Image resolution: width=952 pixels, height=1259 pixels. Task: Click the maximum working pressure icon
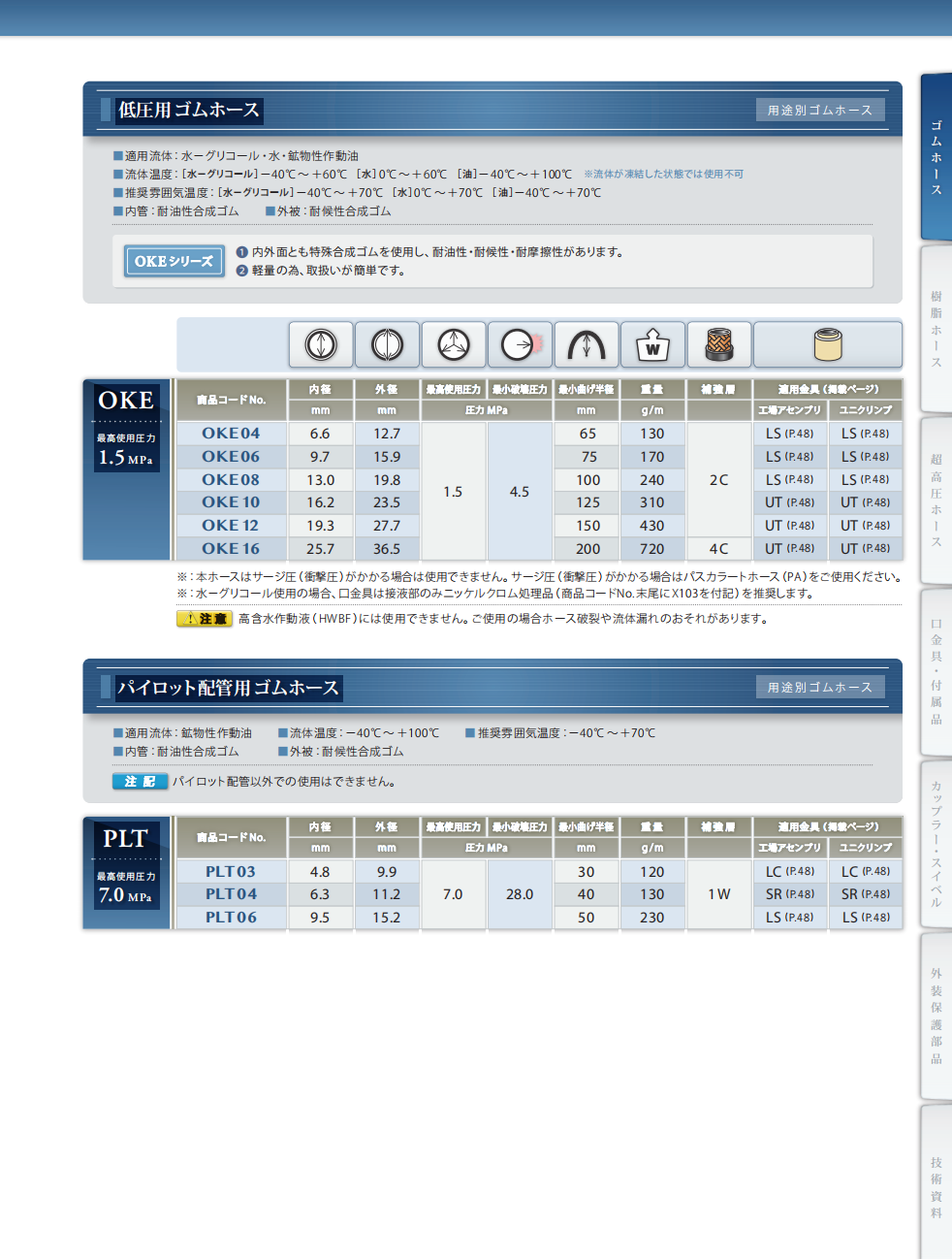(453, 344)
